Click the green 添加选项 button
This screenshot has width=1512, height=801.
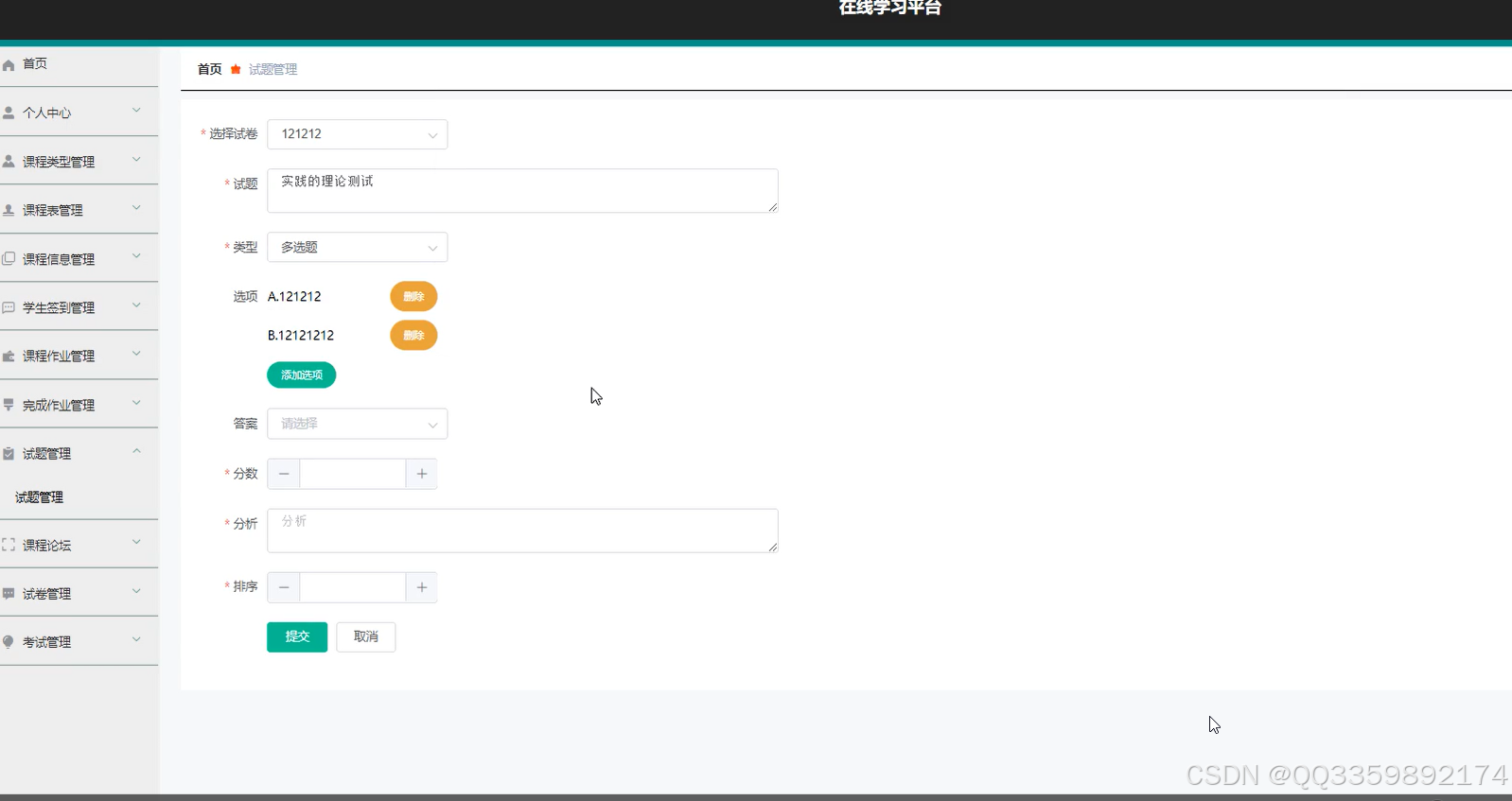[302, 374]
